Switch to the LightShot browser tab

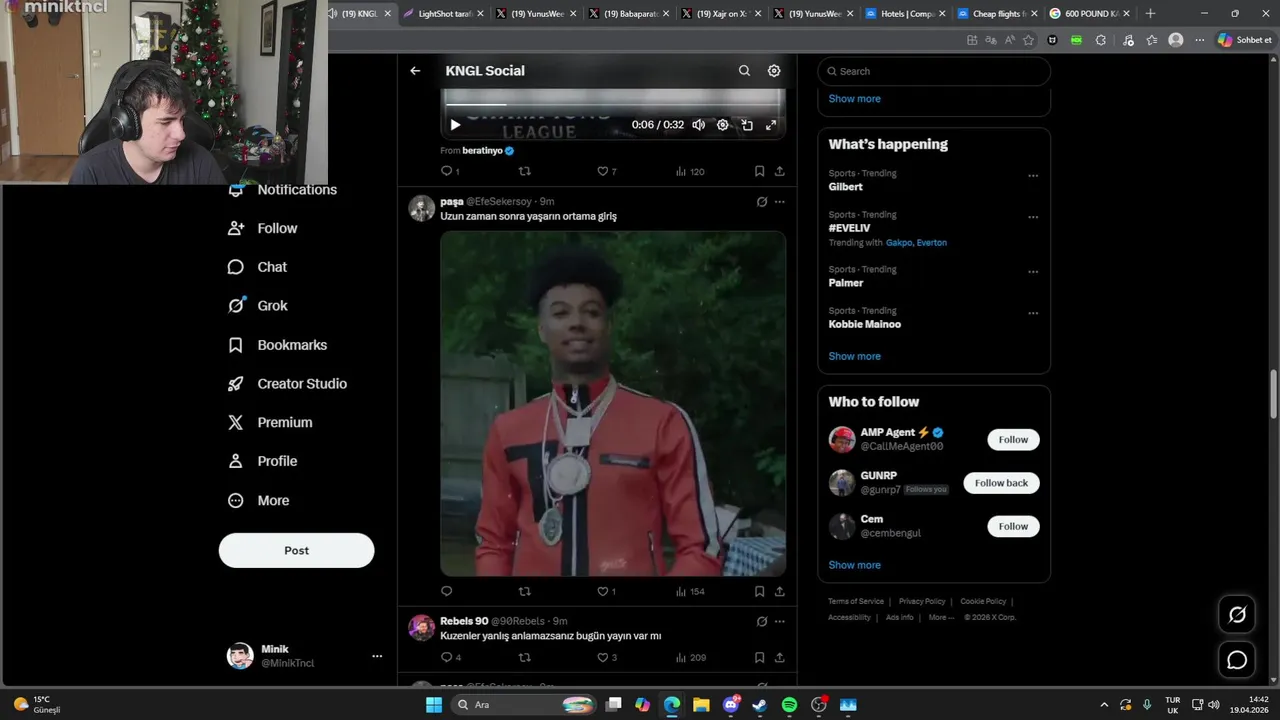coord(444,14)
